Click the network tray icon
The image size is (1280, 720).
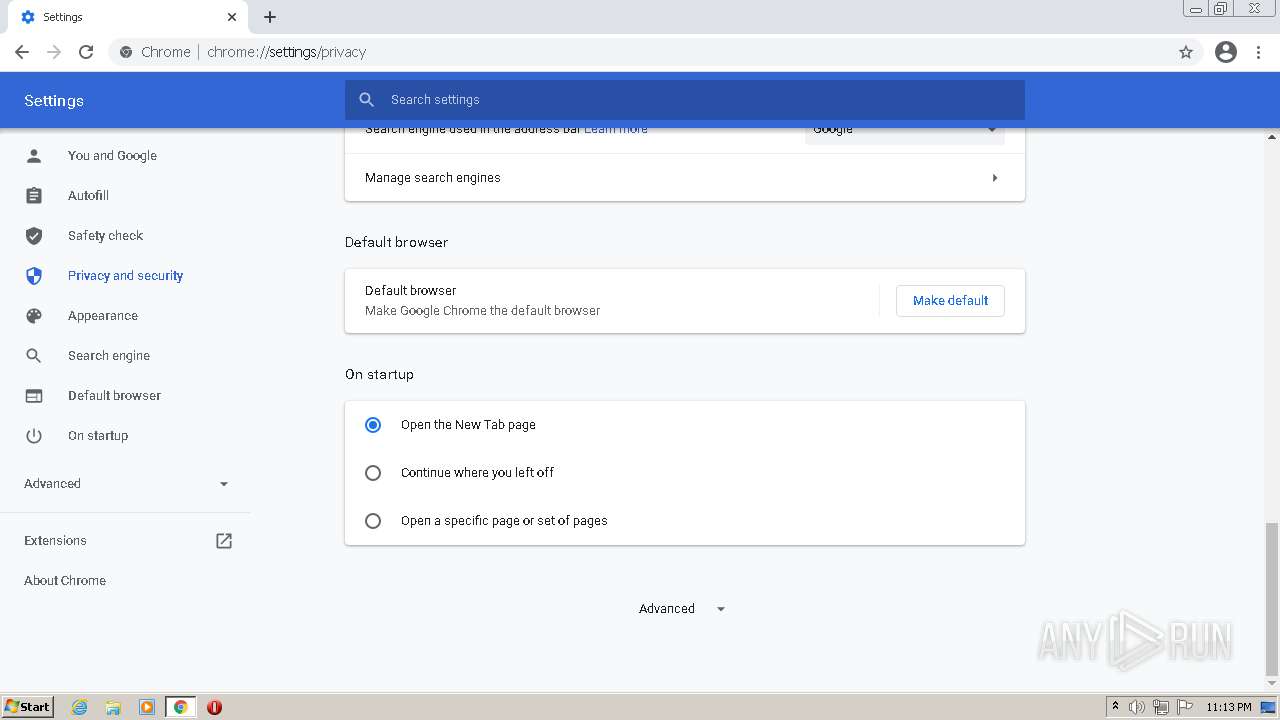click(x=1161, y=707)
